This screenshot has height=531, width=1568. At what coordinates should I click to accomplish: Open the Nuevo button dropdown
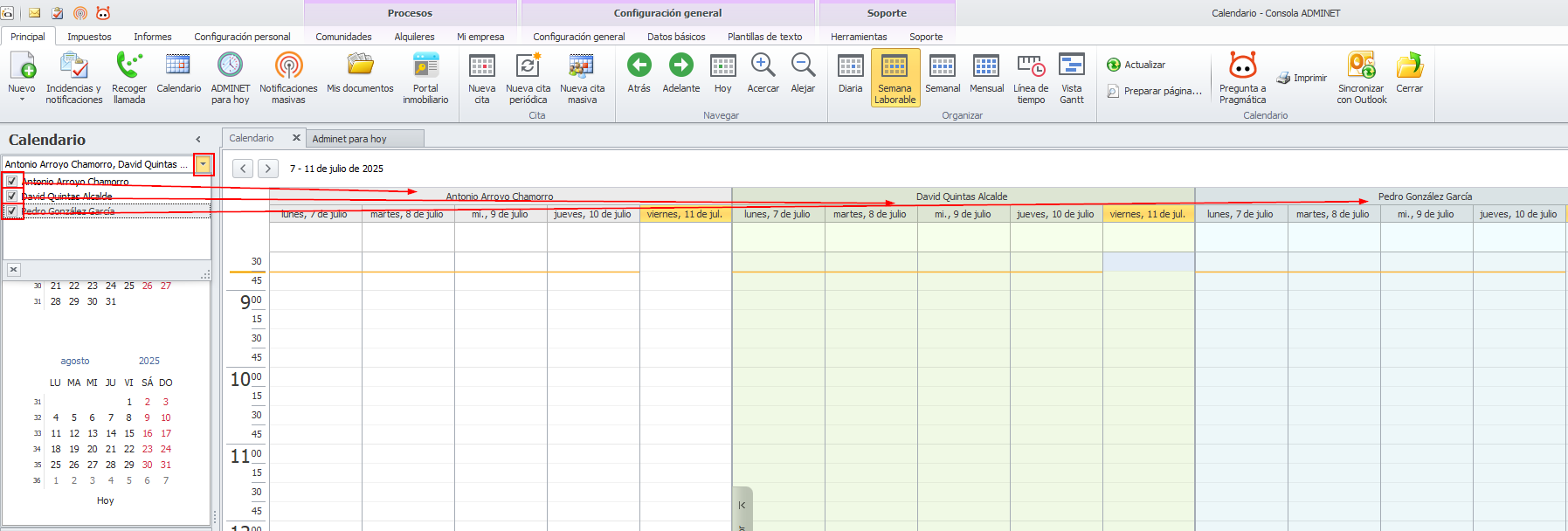[22, 100]
